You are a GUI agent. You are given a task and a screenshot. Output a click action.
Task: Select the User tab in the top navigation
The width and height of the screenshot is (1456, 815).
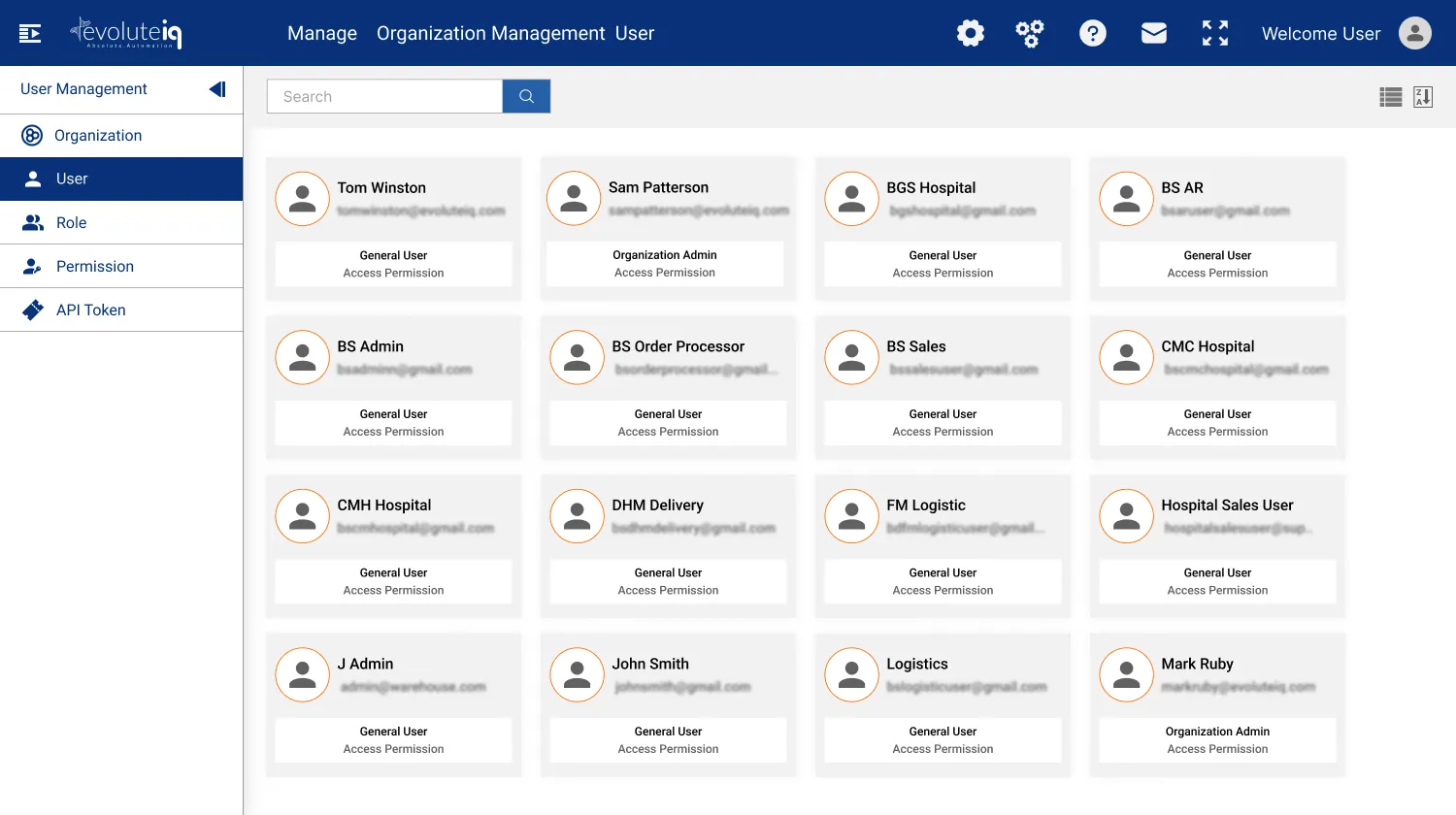click(634, 32)
